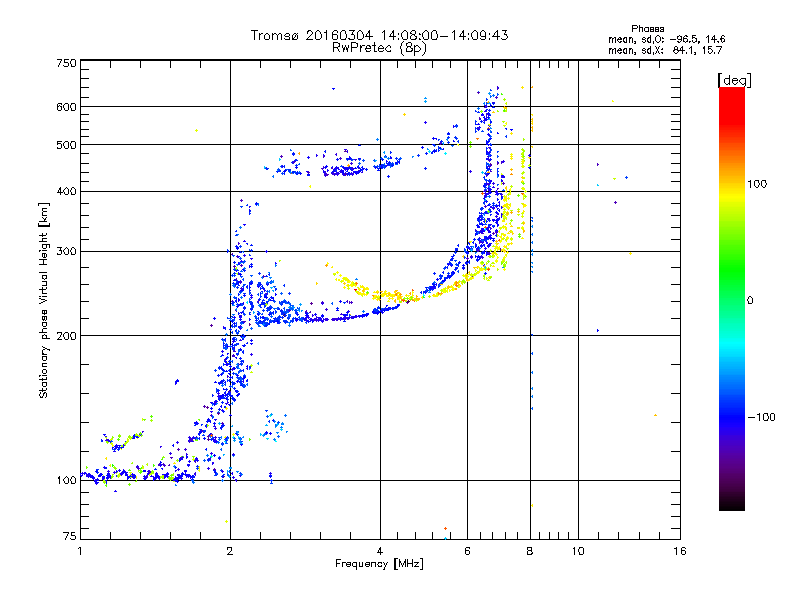Click the 'RwPretec (8p)' subtitle
Image resolution: width=800 pixels, height=600 pixels.
click(x=379, y=48)
